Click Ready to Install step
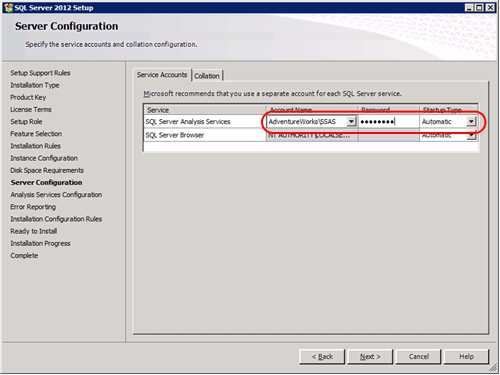This screenshot has width=500, height=375. 34,231
